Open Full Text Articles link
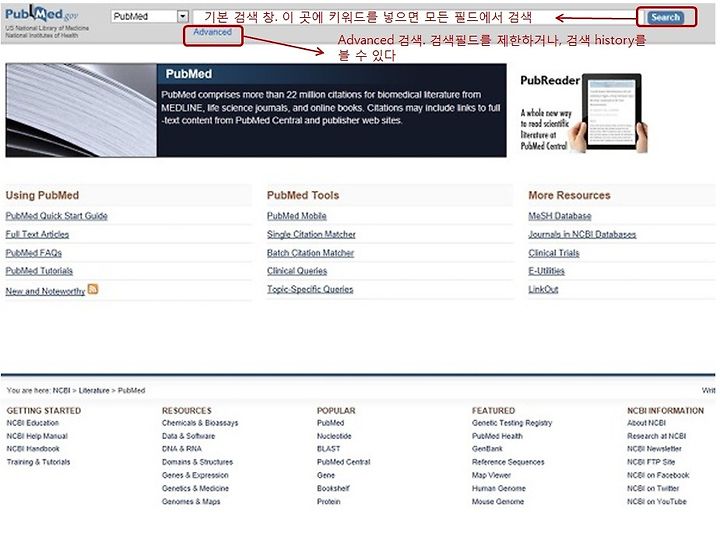The height and width of the screenshot is (541, 720). [x=37, y=234]
